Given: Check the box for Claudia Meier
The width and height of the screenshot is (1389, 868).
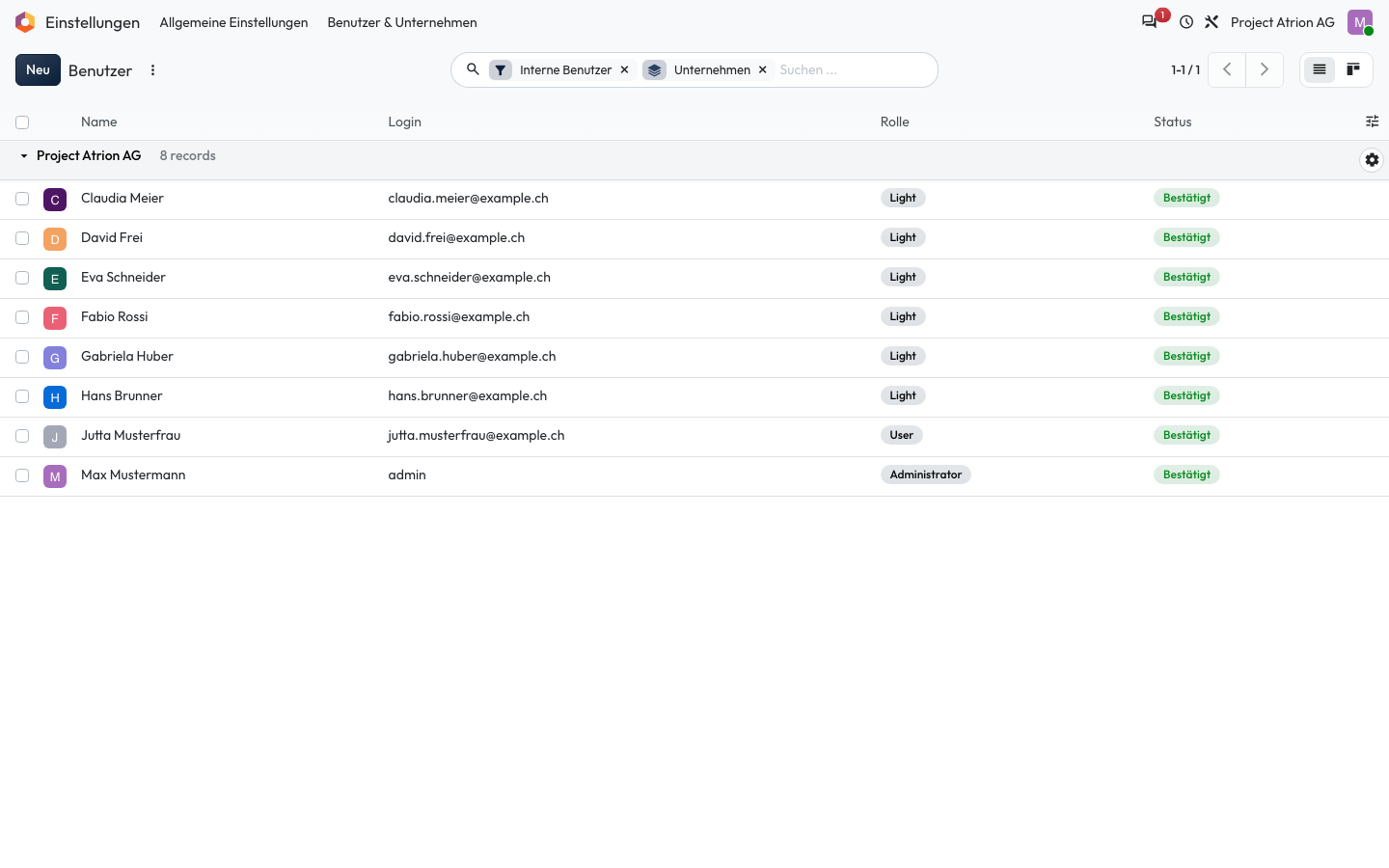Looking at the screenshot, I should tap(22, 199).
